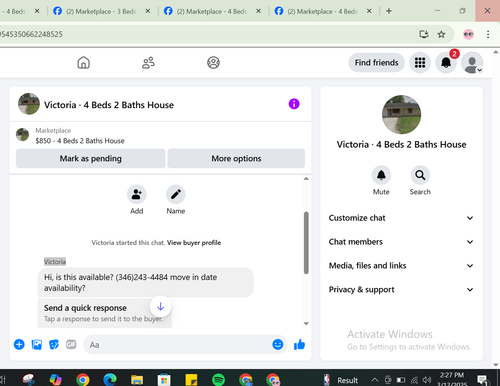Click large house photo in side panel
The height and width of the screenshot is (386, 500).
[x=401, y=114]
